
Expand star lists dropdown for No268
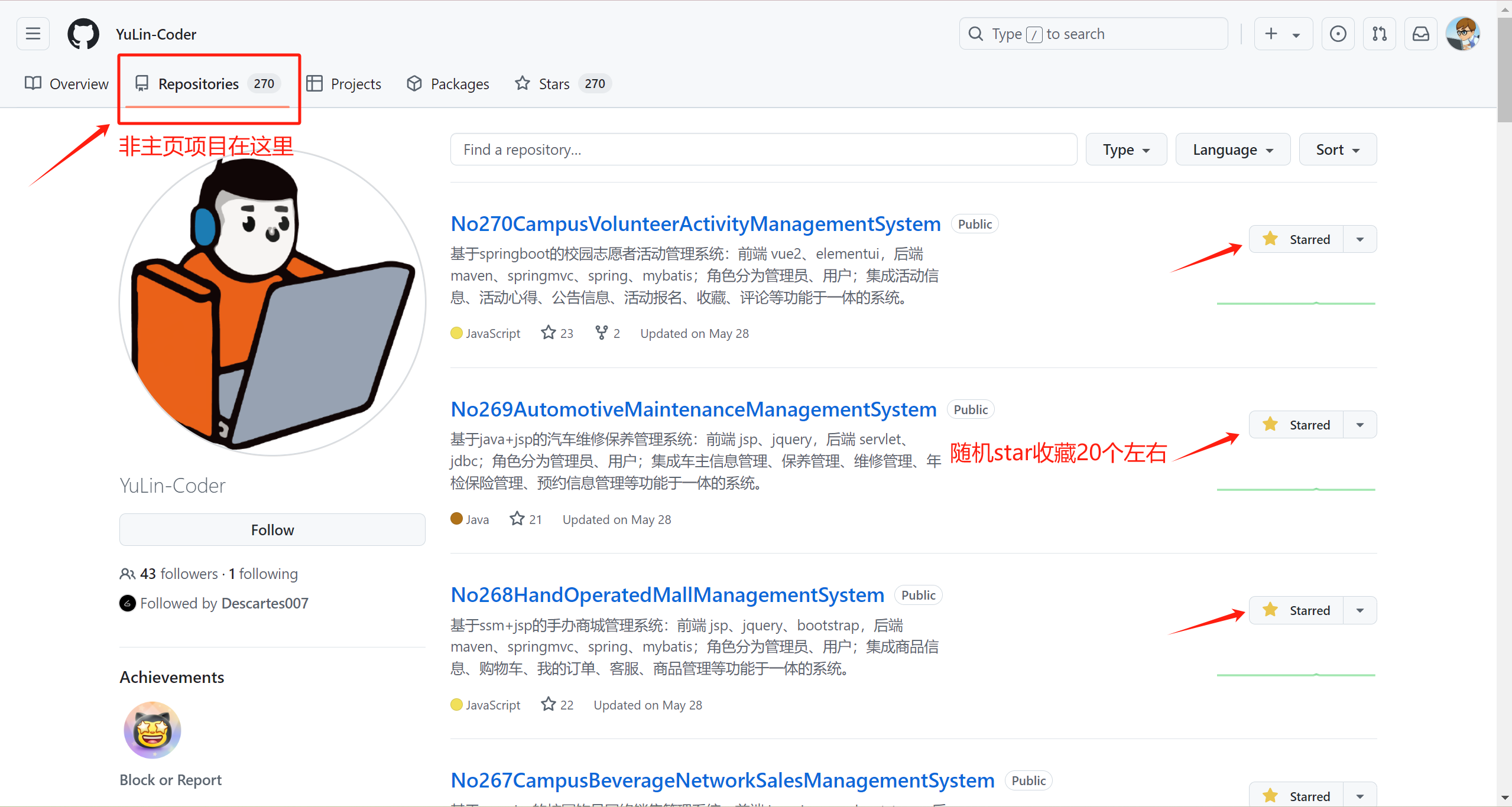pos(1360,610)
